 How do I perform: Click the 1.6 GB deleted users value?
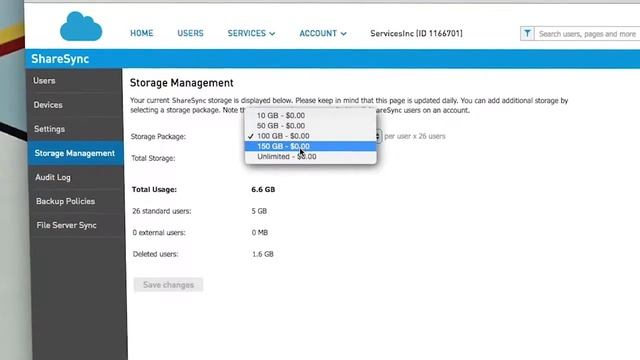(x=263, y=254)
